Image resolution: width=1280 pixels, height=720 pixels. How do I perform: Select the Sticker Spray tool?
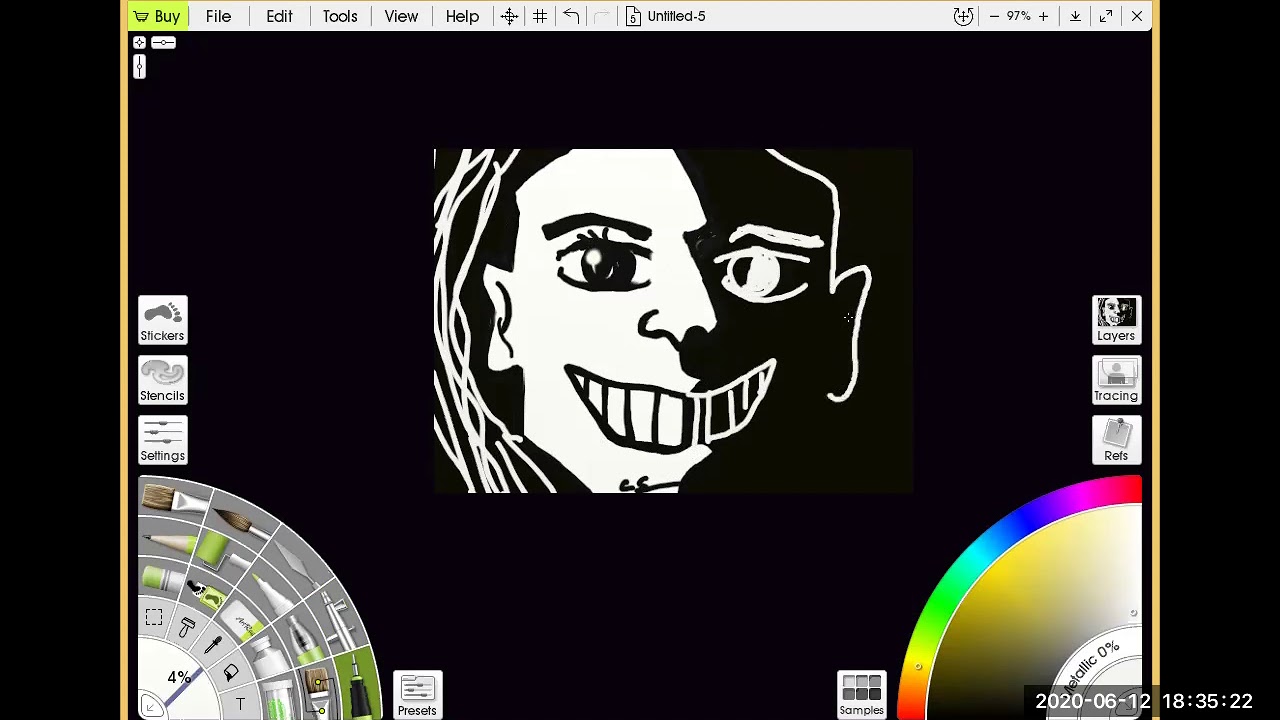click(206, 593)
